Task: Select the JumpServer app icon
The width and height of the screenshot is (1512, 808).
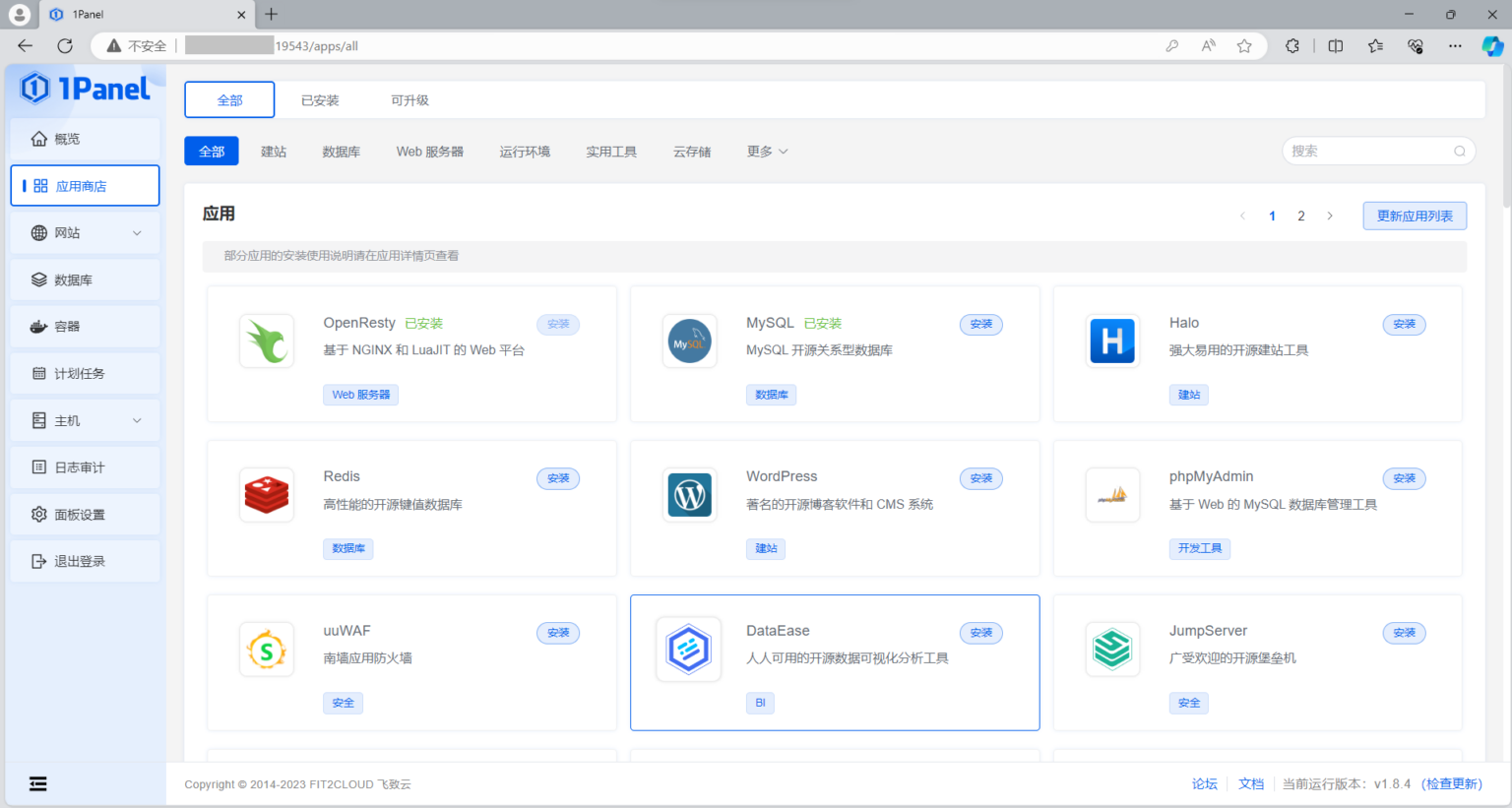Action: click(x=1112, y=649)
